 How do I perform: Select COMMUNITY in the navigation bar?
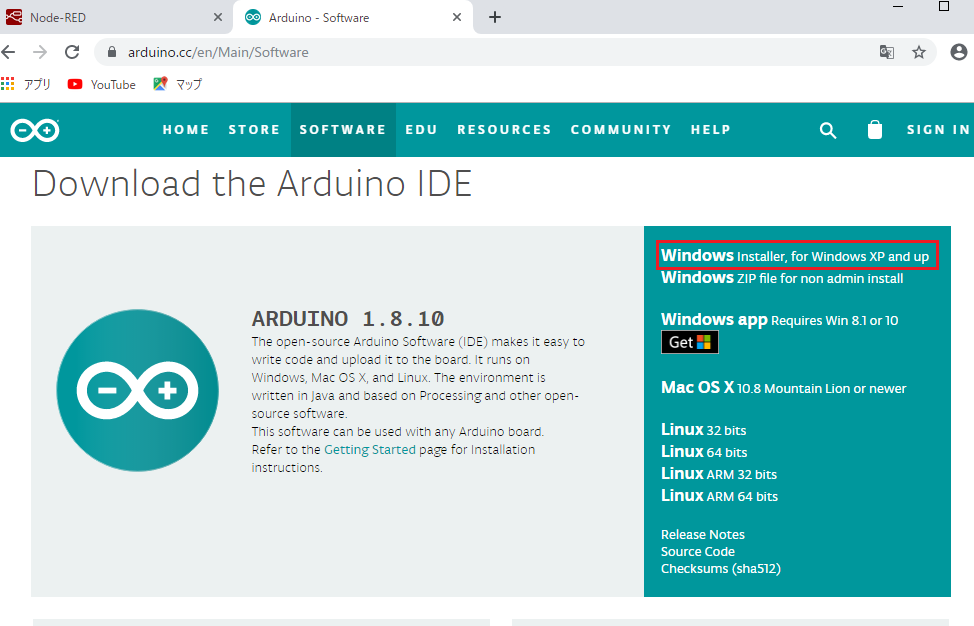(x=621, y=130)
